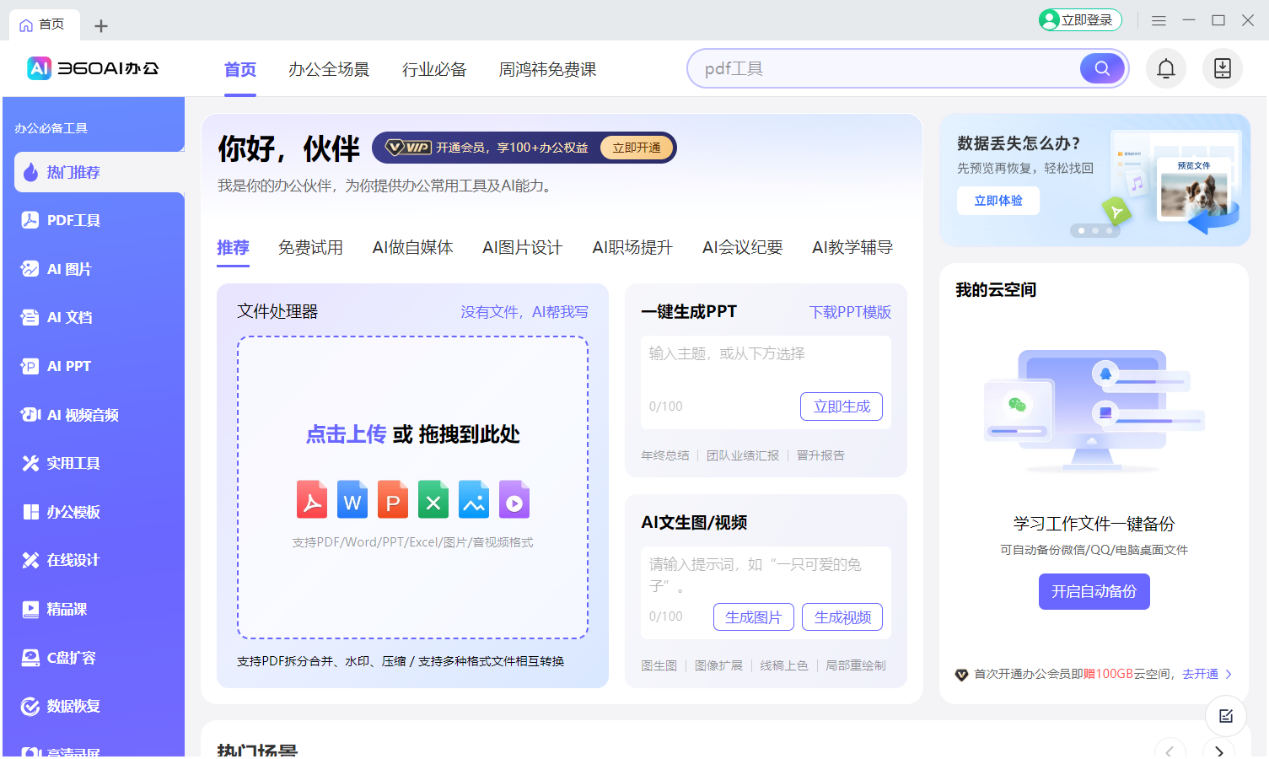1269x759 pixels.
Task: Click the 立即生成 PPT button
Action: click(841, 407)
